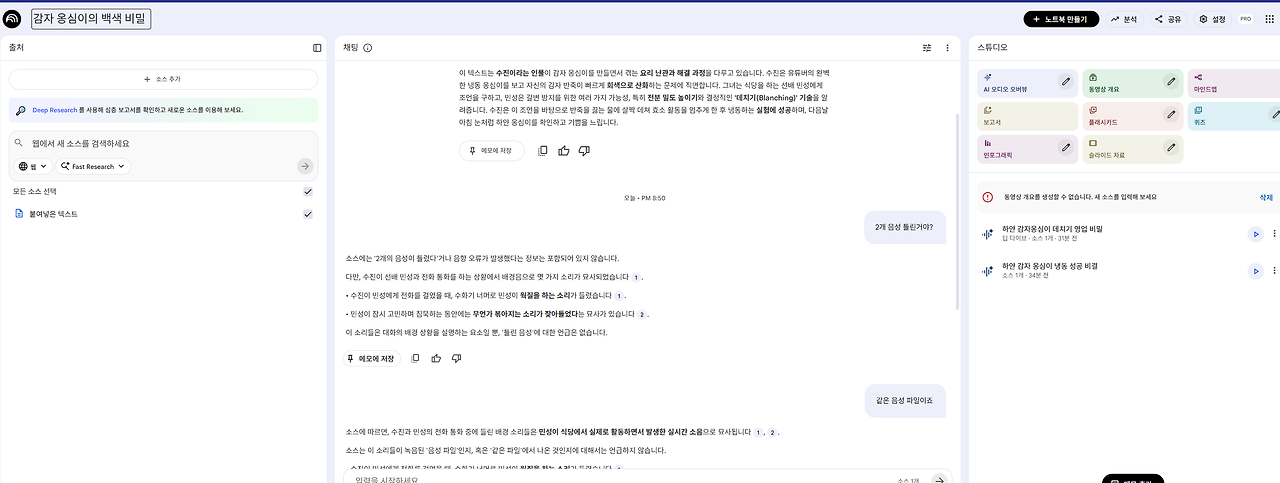Screen dimensions: 1280x483
Task: Edit the 동영상 개요 card settings
Action: click(x=1171, y=81)
